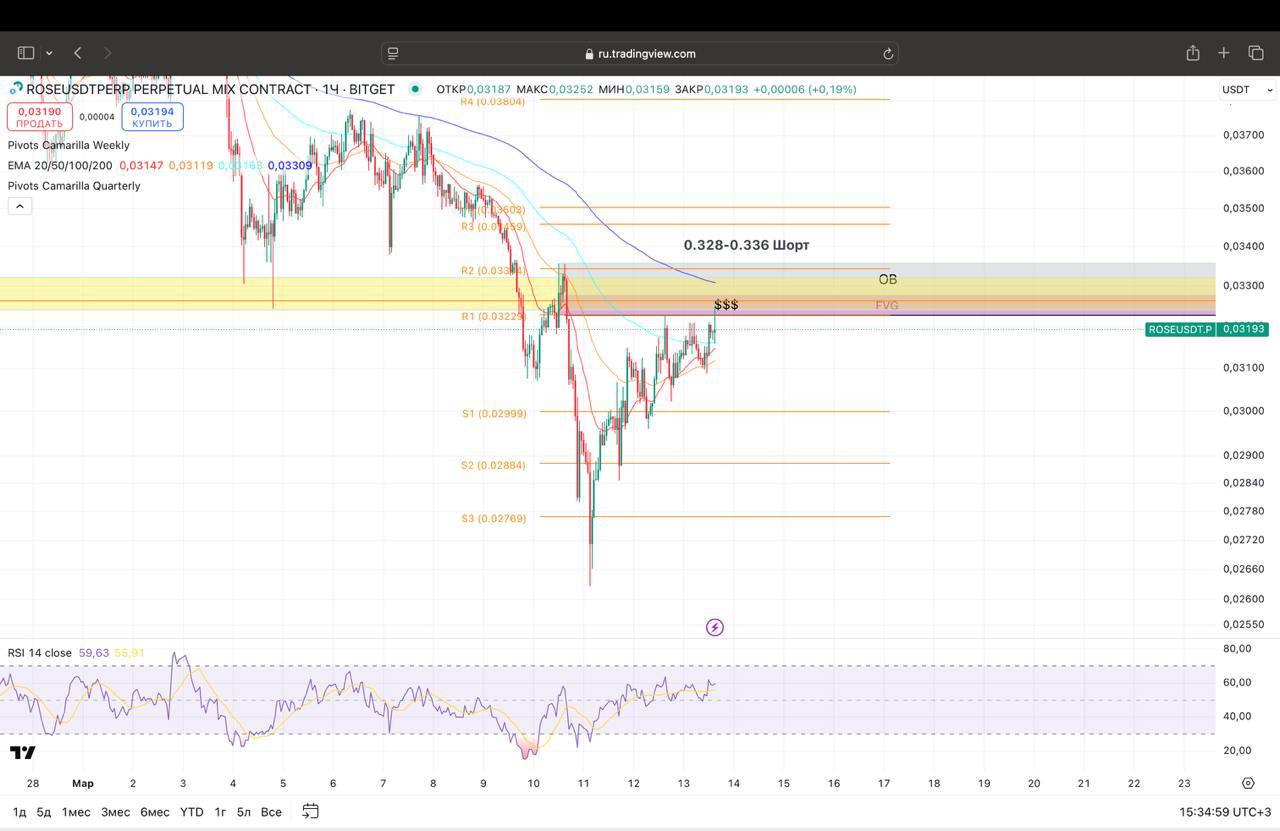Open the Safari share sheet
The image size is (1280, 831).
click(x=1192, y=52)
